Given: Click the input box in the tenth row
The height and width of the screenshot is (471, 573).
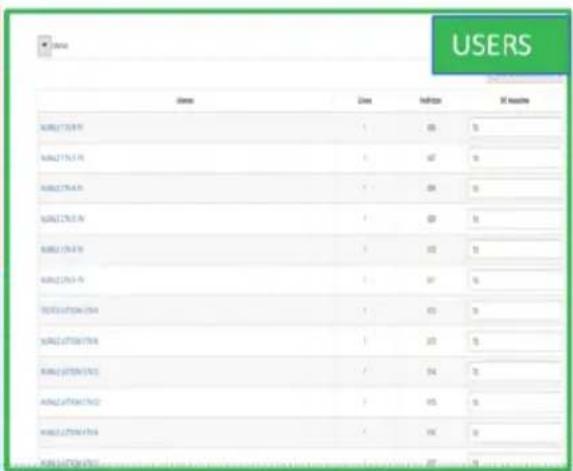Looking at the screenshot, I should coord(515,402).
